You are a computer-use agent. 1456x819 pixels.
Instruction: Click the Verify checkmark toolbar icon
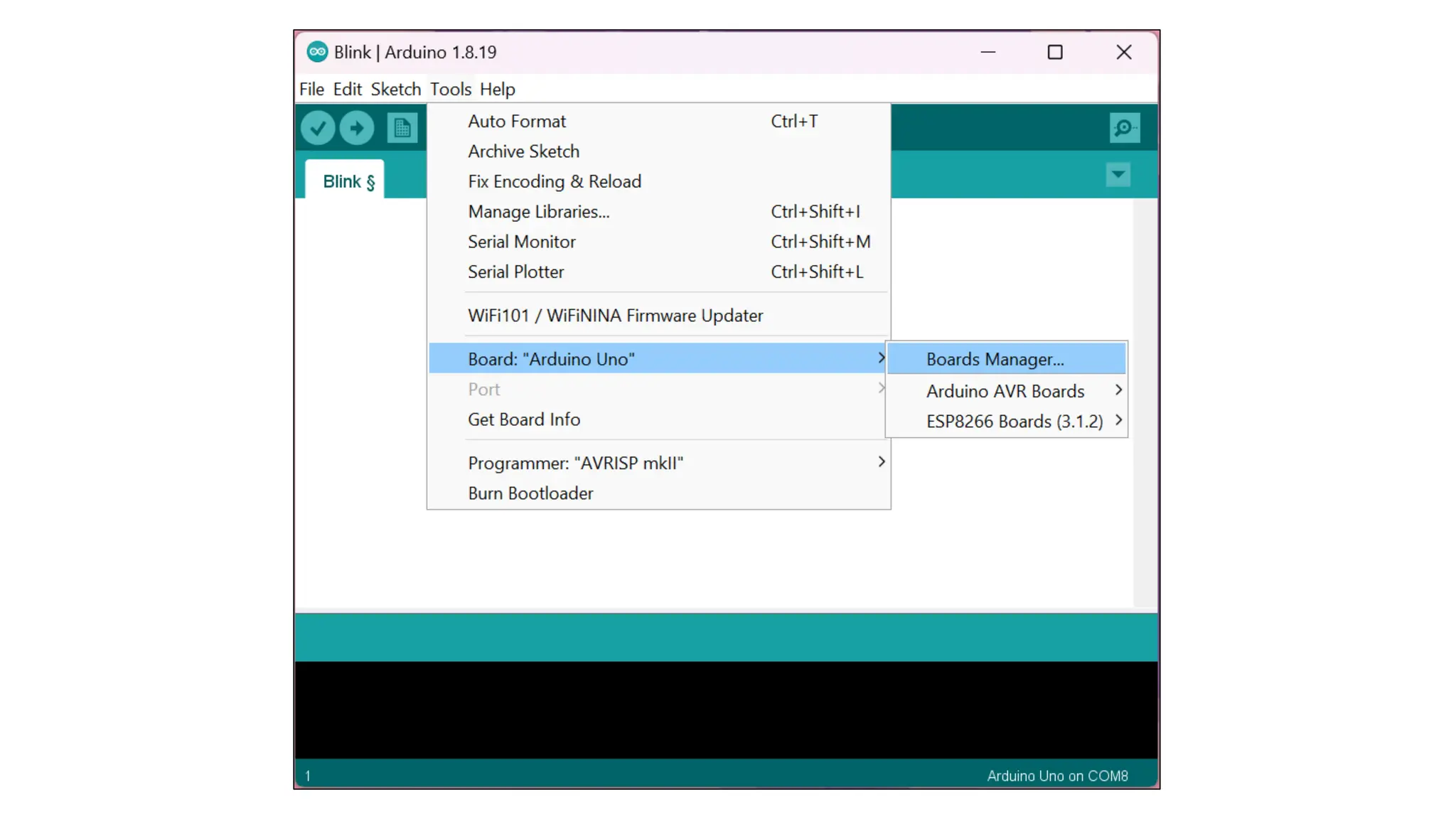[x=317, y=128]
